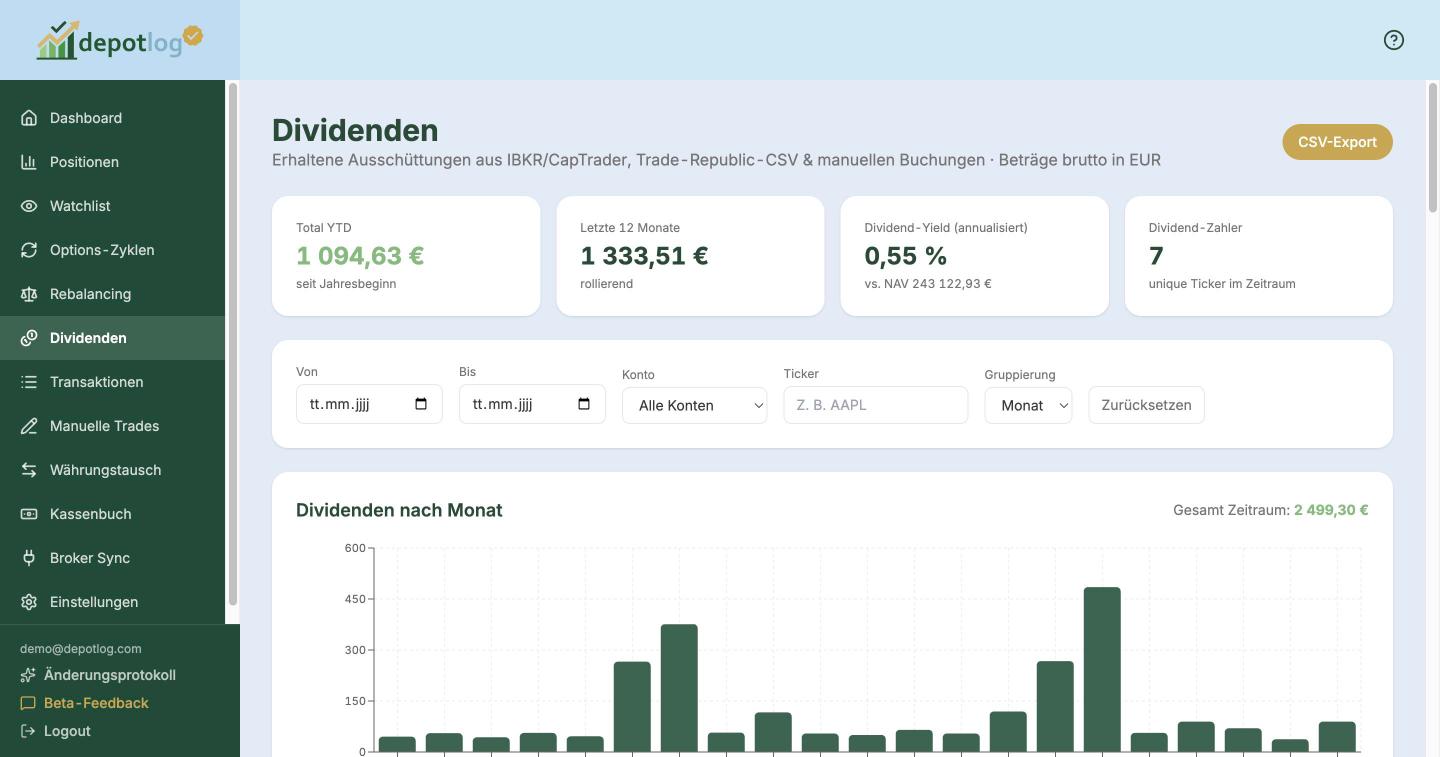The height and width of the screenshot is (757, 1440).
Task: Focus the Ticker input field
Action: coord(875,405)
